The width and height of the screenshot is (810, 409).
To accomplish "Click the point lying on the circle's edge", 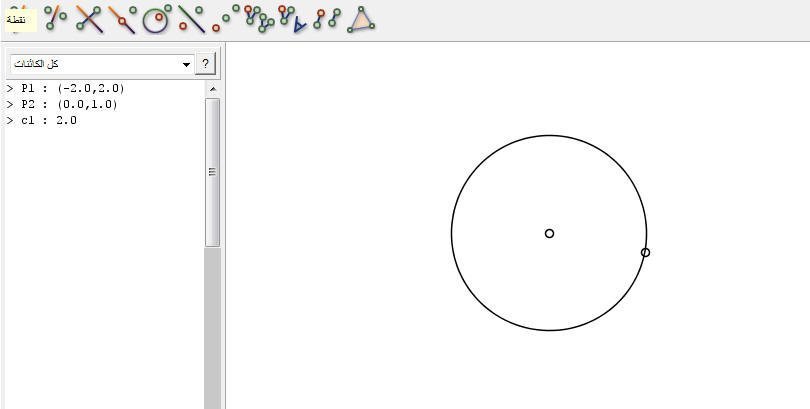I will tap(645, 252).
